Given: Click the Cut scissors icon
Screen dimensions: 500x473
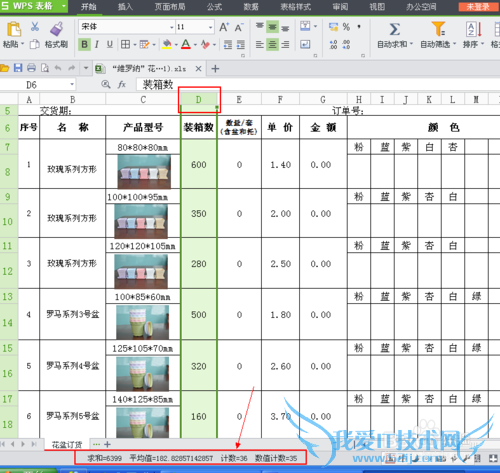Looking at the screenshot, I should [x=35, y=27].
